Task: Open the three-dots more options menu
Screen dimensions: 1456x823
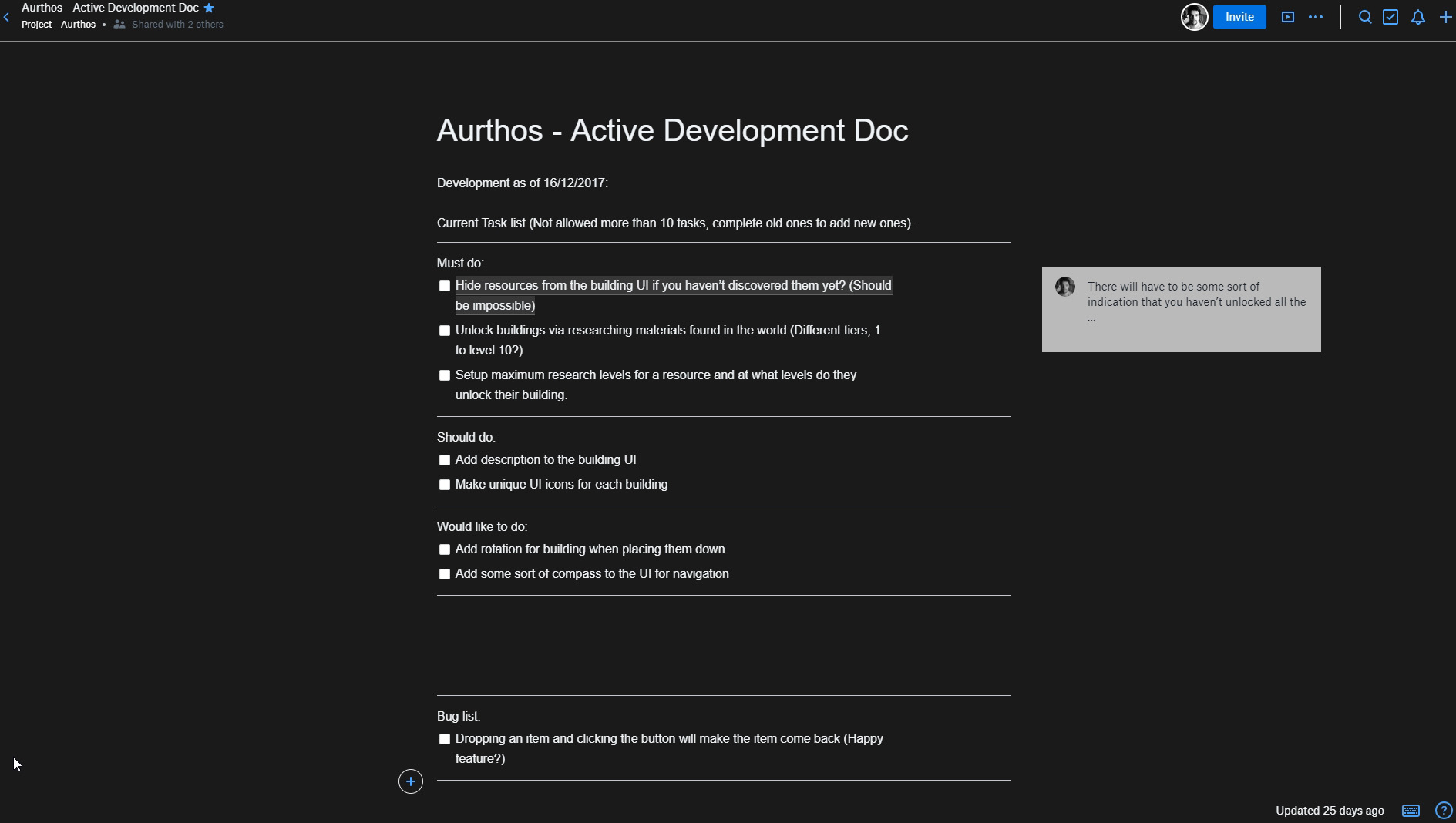Action: click(x=1316, y=17)
